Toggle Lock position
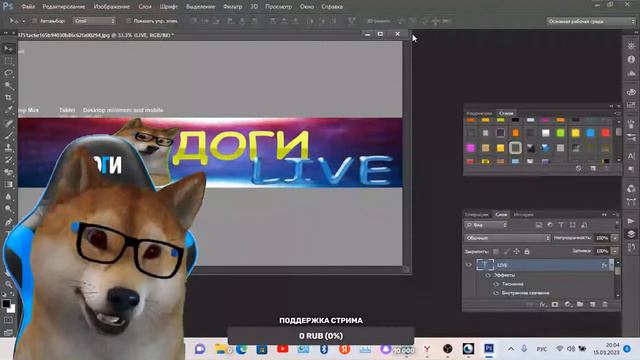Screen dimensions: 640x360 point(517,251)
